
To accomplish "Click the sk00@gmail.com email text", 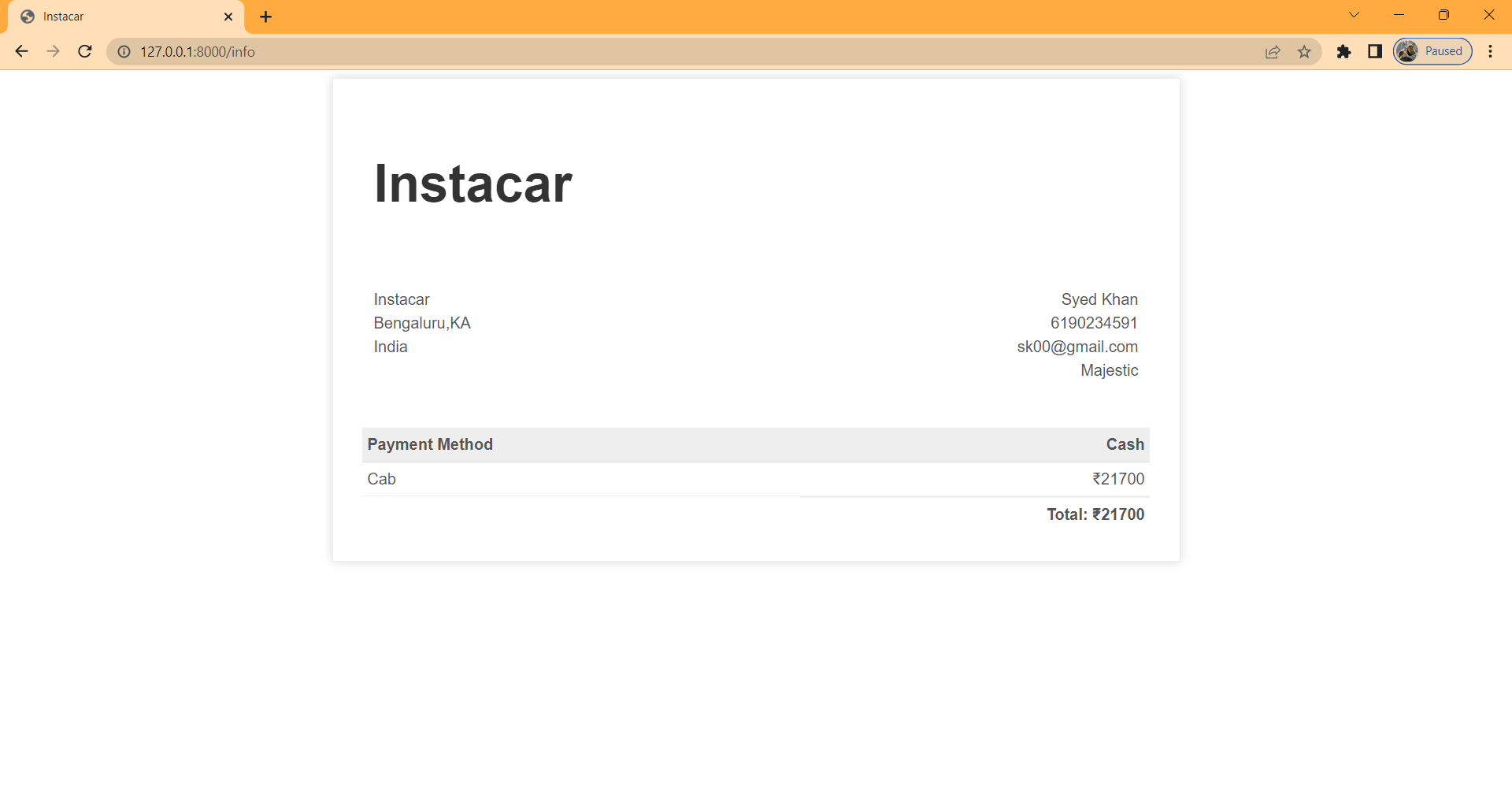I will [x=1077, y=347].
